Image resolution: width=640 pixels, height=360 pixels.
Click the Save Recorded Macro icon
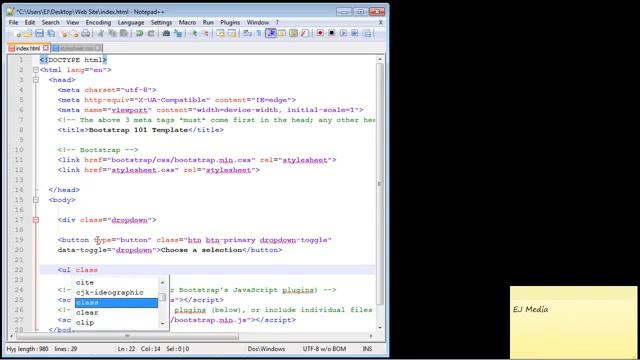[x=367, y=33]
